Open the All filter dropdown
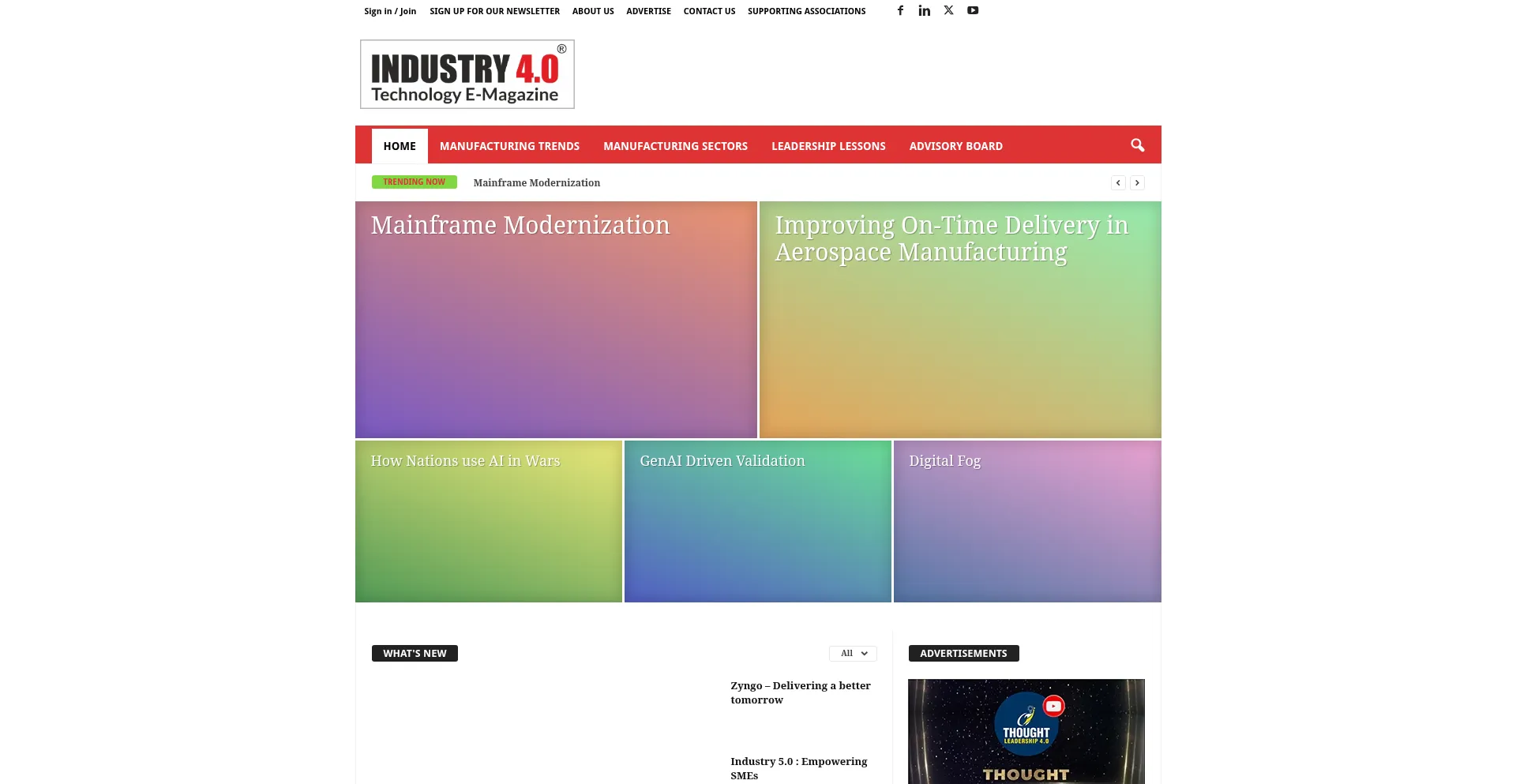 853,653
